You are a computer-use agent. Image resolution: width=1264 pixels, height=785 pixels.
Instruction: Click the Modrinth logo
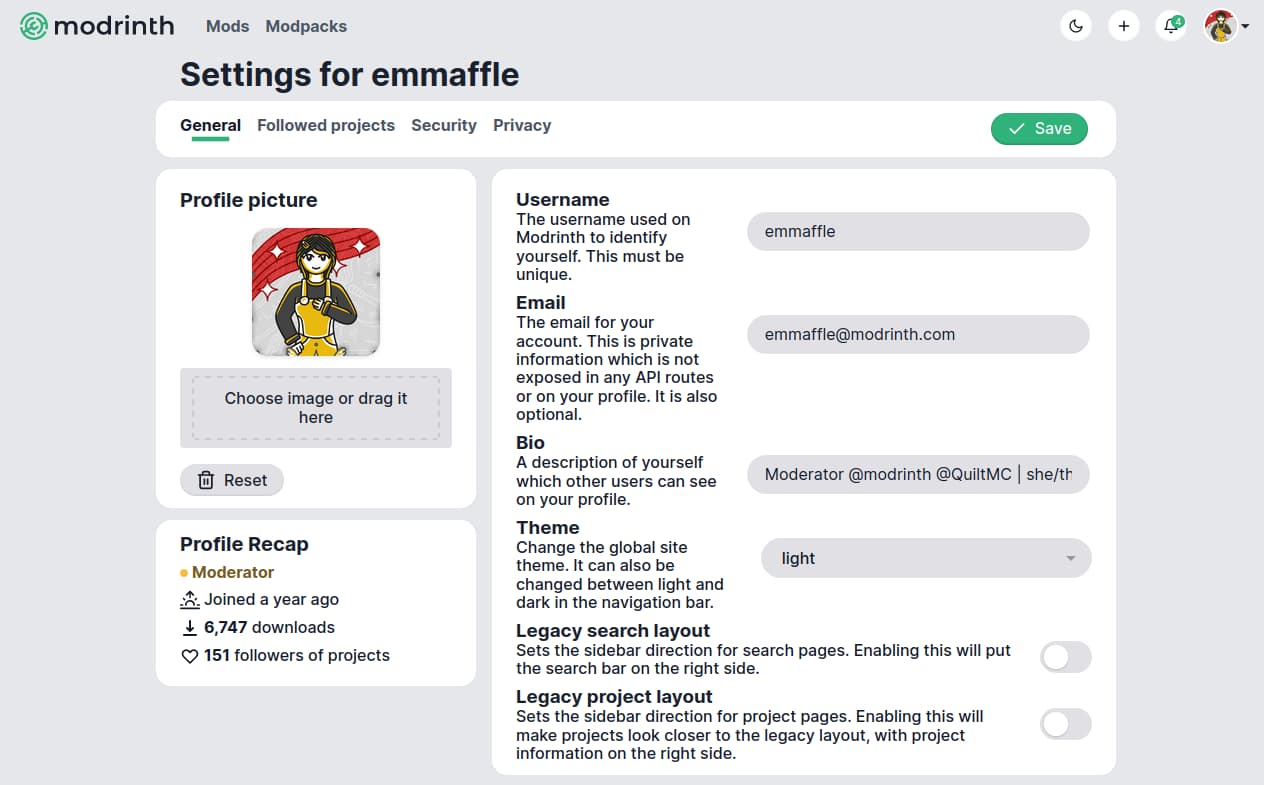[96, 26]
